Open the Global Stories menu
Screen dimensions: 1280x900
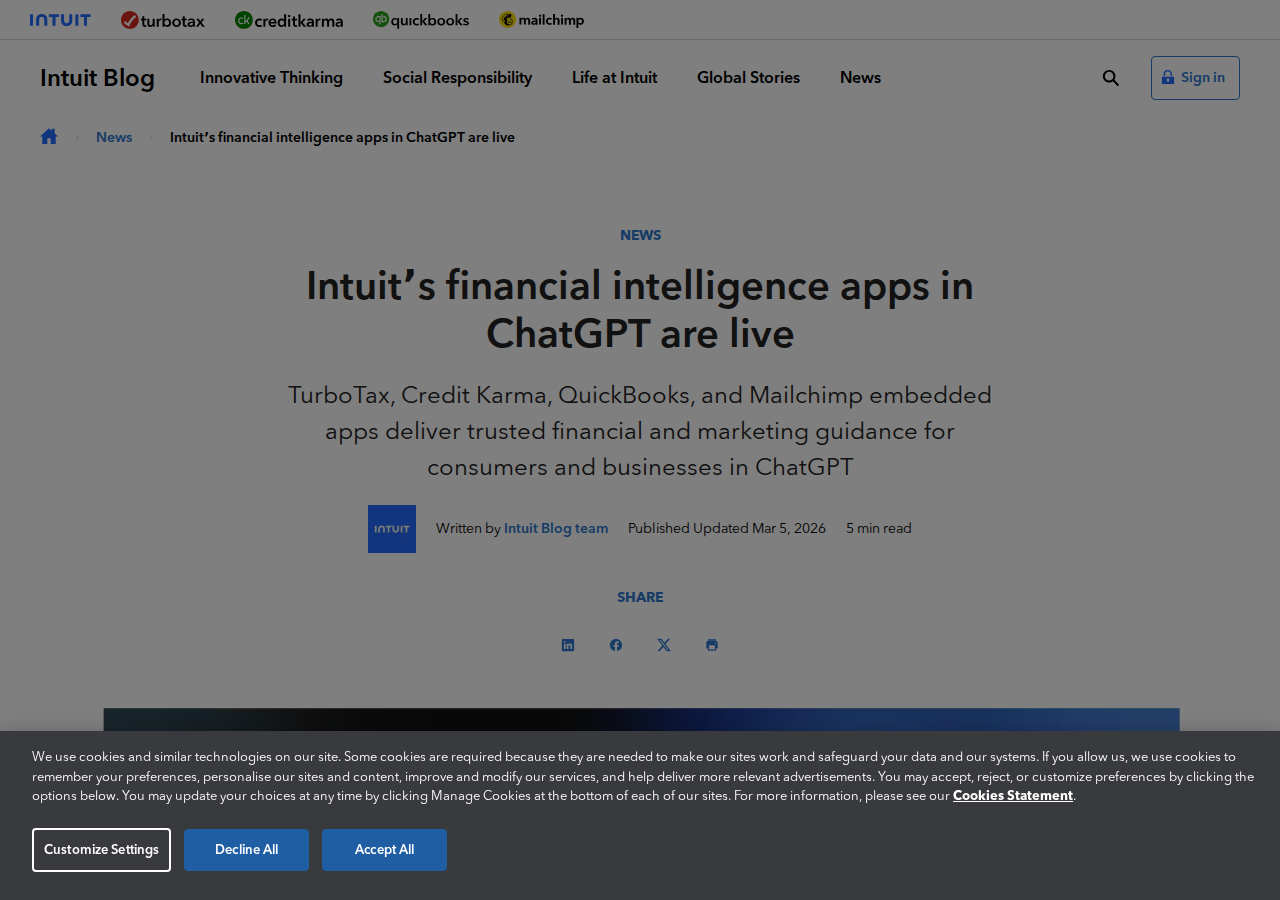click(x=748, y=78)
